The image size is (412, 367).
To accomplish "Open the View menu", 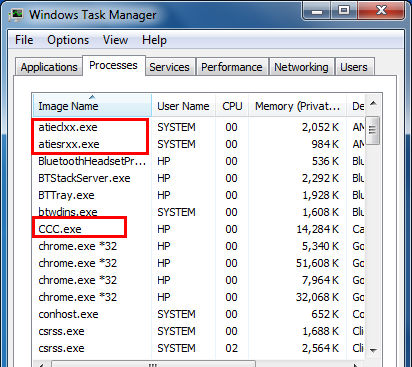I will [x=115, y=40].
